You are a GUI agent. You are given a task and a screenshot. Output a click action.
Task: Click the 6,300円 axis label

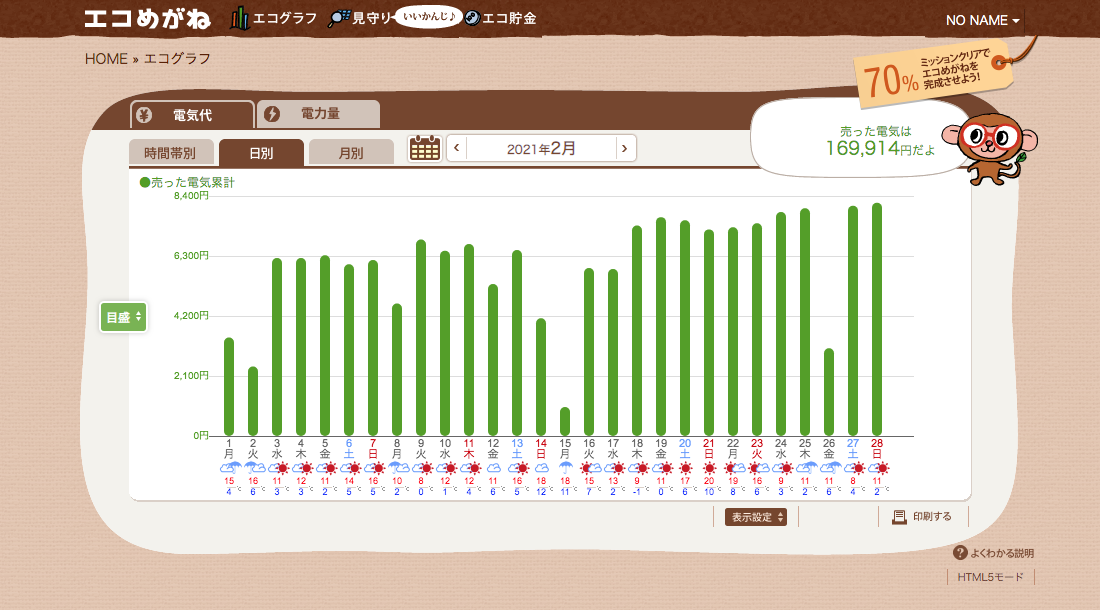pyautogui.click(x=192, y=256)
